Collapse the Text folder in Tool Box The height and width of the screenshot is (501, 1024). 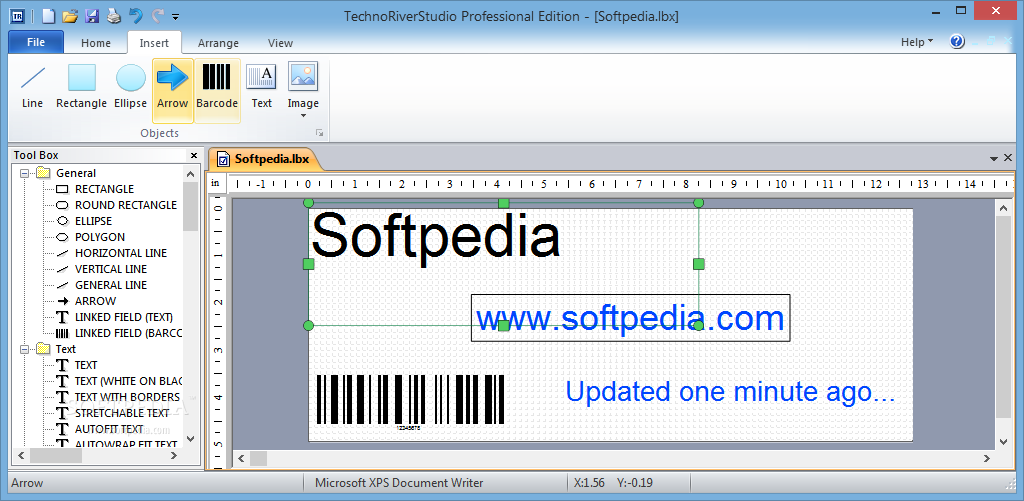(x=25, y=349)
